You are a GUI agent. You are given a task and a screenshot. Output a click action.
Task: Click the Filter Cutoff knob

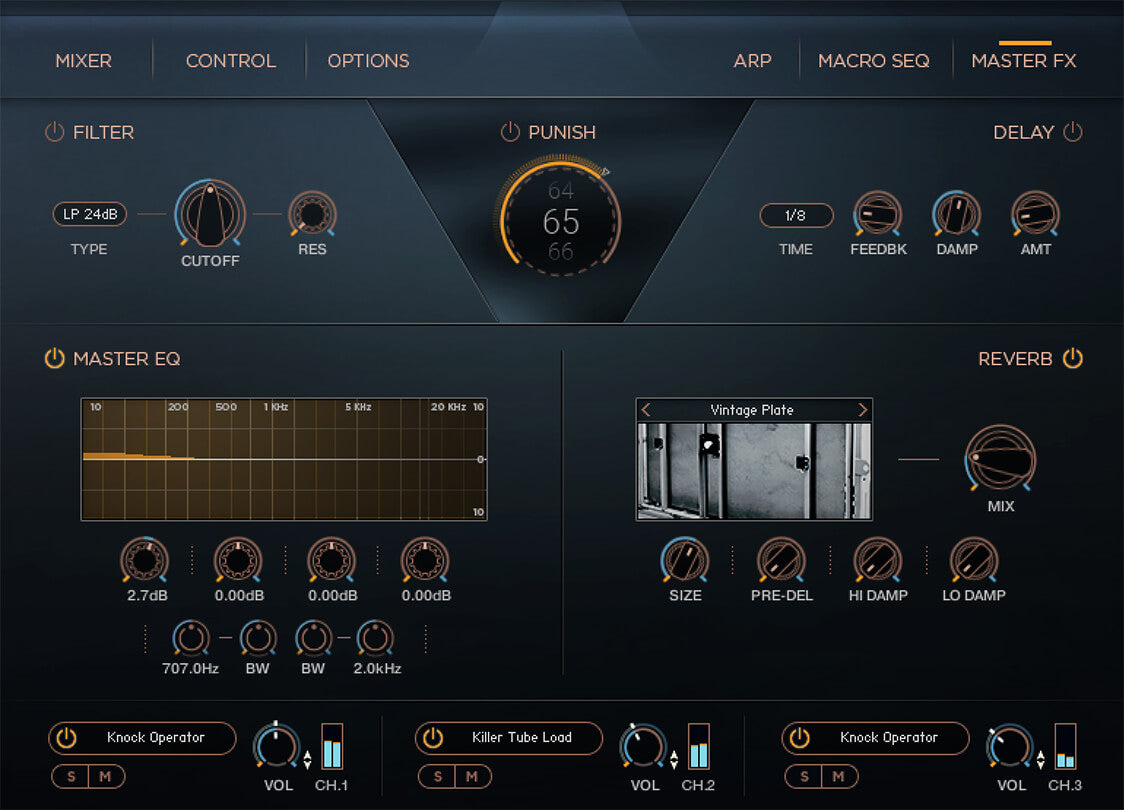point(210,214)
